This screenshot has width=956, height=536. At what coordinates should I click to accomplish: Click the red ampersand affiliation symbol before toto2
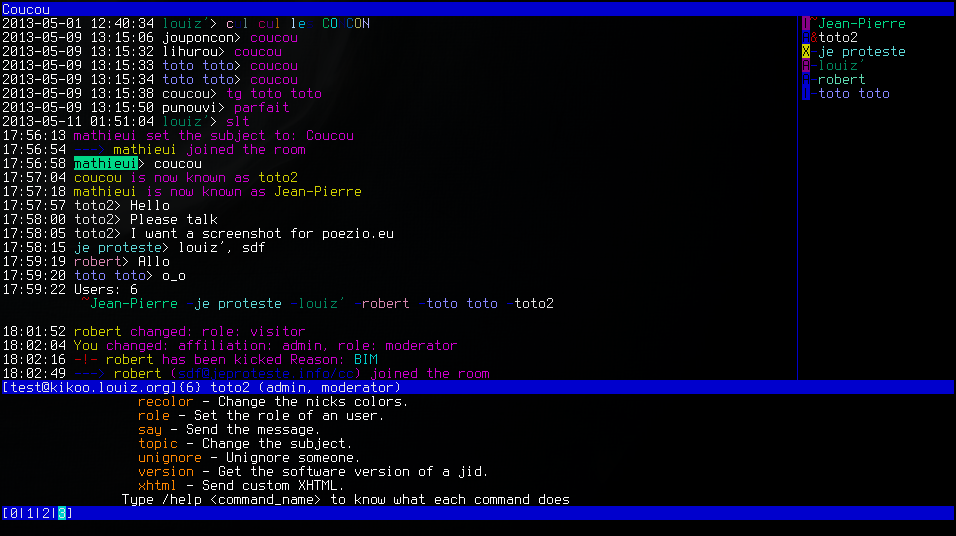(814, 37)
